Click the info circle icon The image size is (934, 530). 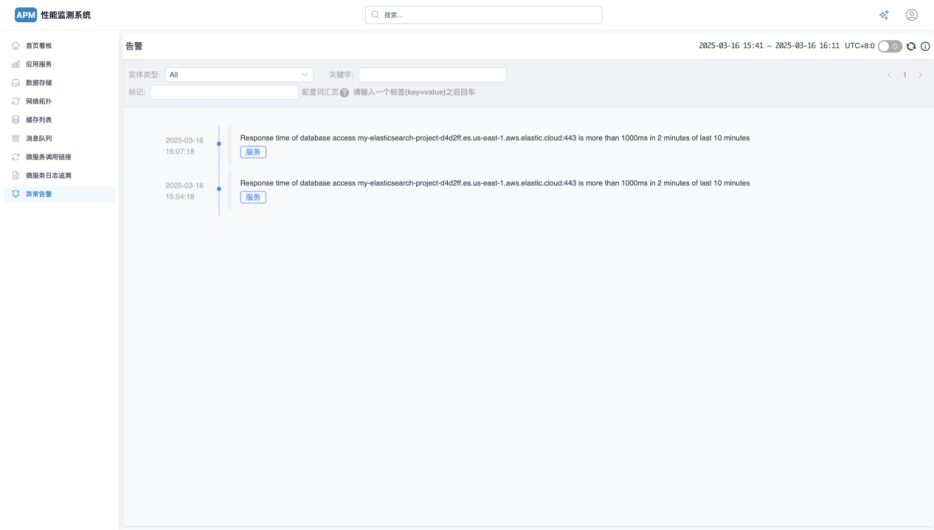925,46
